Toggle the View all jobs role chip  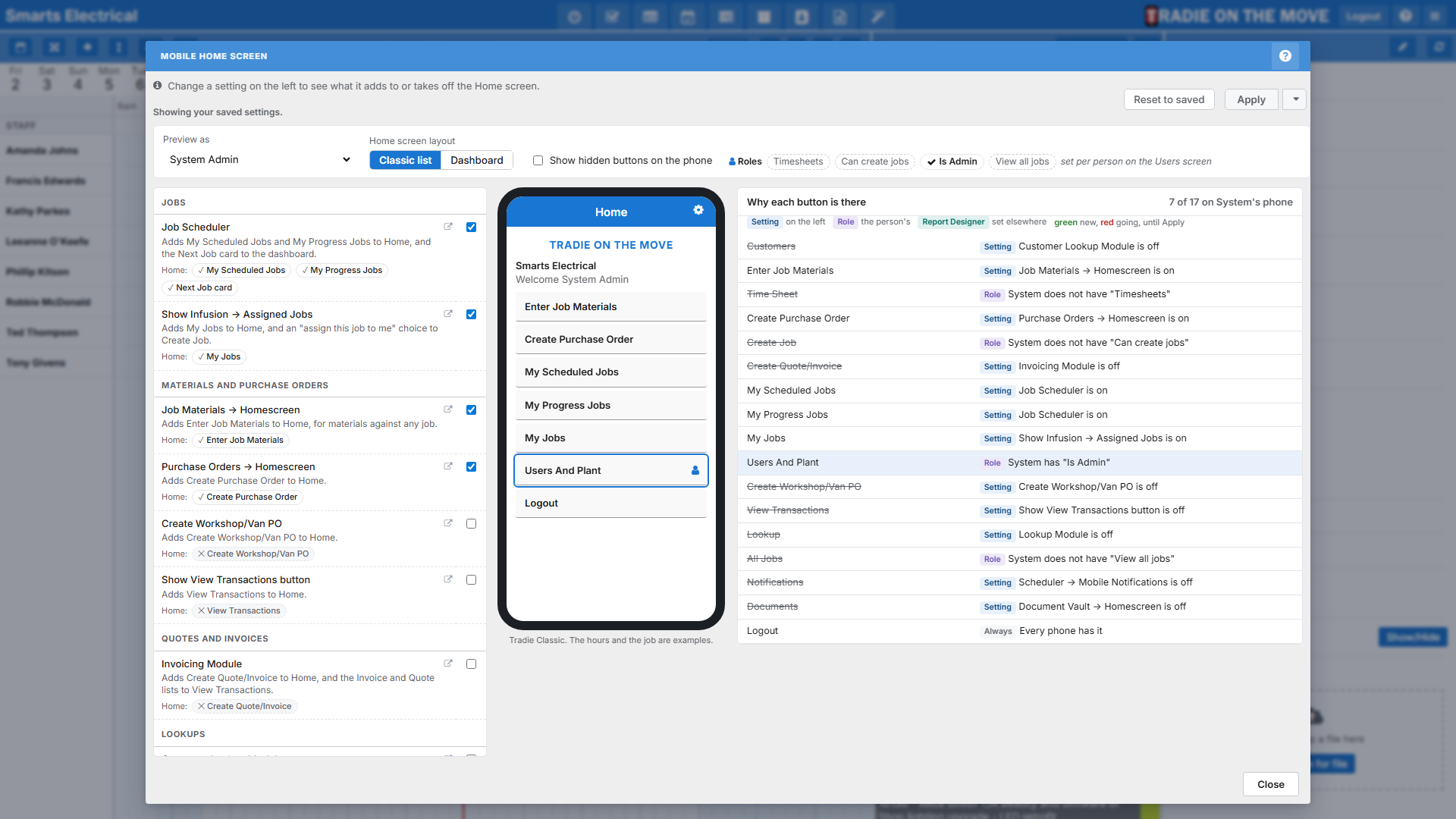1022,162
